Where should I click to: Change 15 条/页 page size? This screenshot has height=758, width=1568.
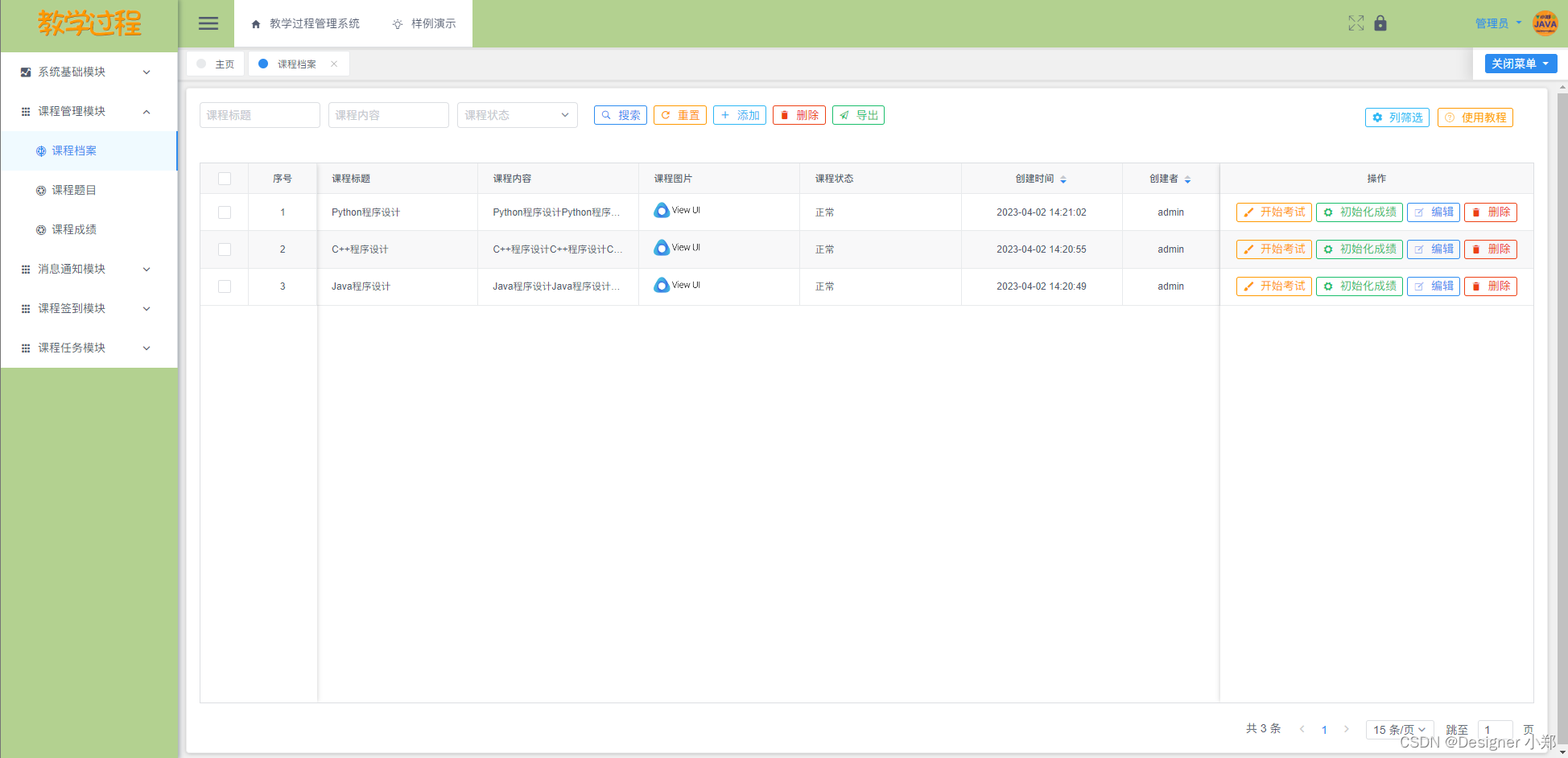(x=1400, y=730)
